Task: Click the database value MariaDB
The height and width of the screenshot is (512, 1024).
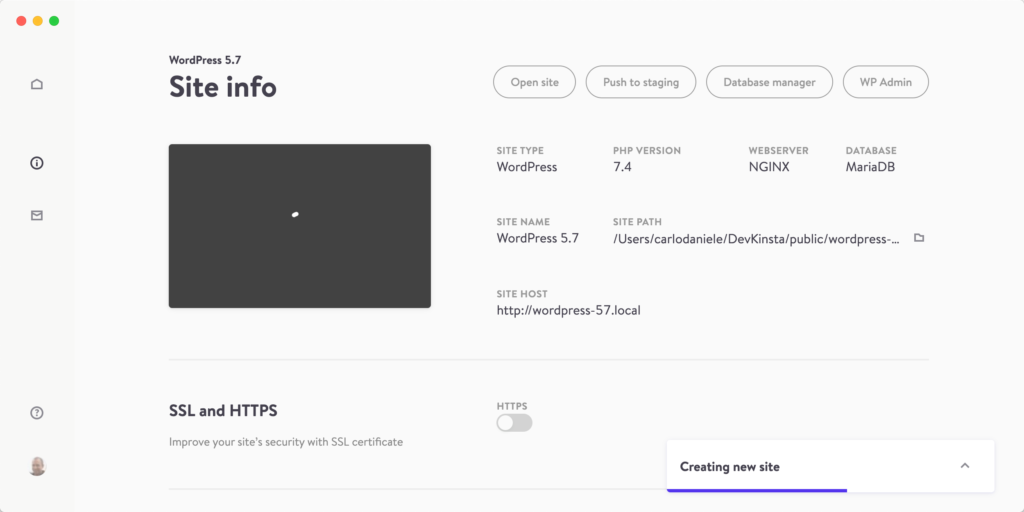Action: [870, 167]
